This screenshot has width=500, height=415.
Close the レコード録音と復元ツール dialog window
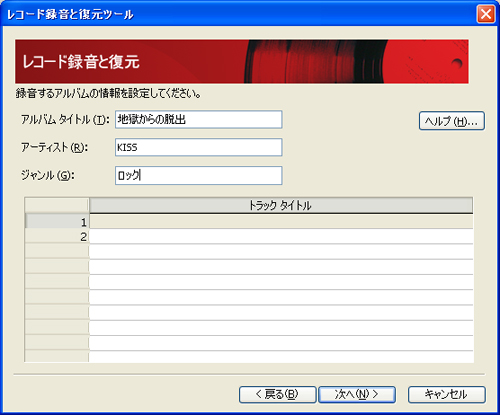(x=486, y=14)
